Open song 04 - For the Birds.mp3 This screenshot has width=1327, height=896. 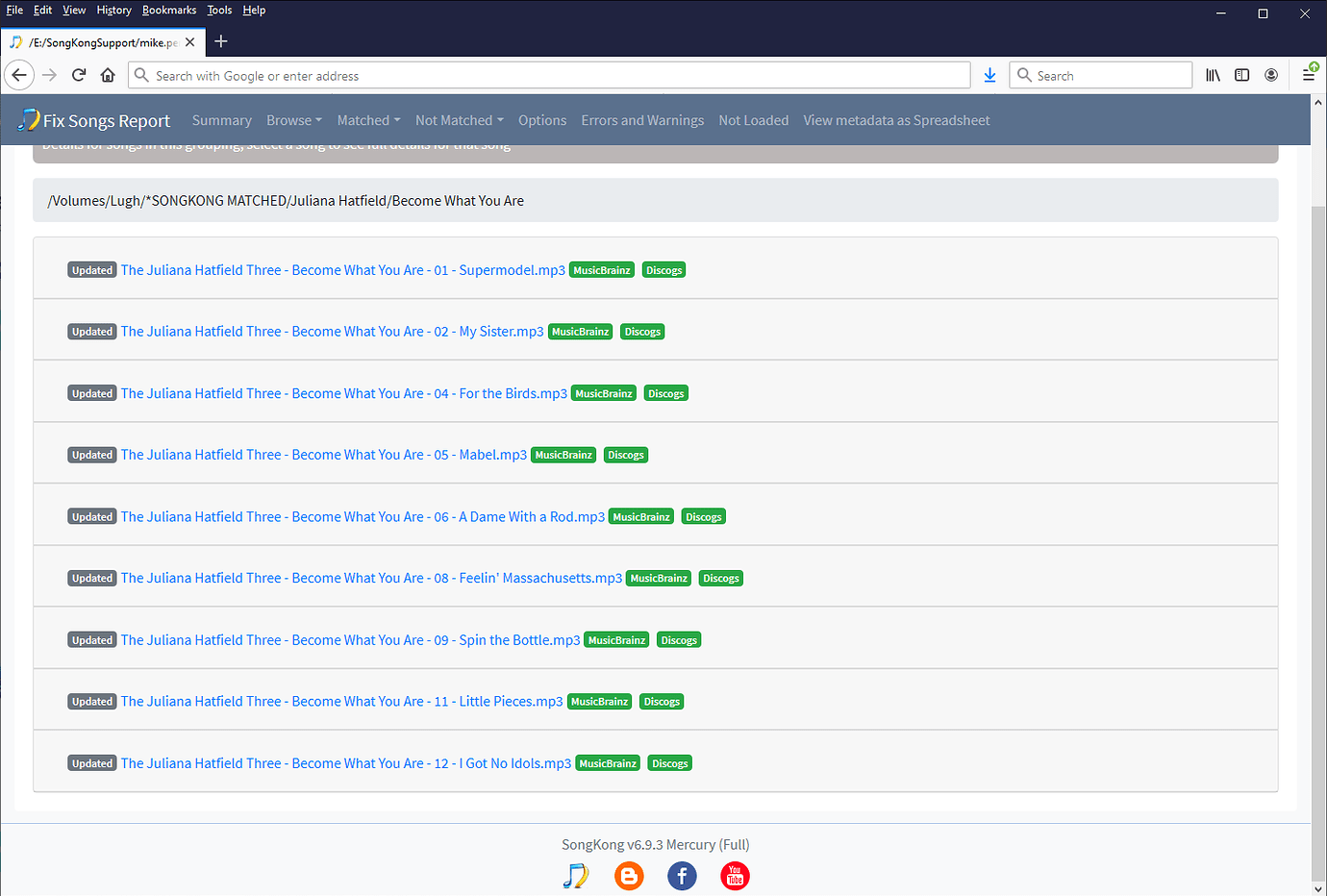pos(343,393)
